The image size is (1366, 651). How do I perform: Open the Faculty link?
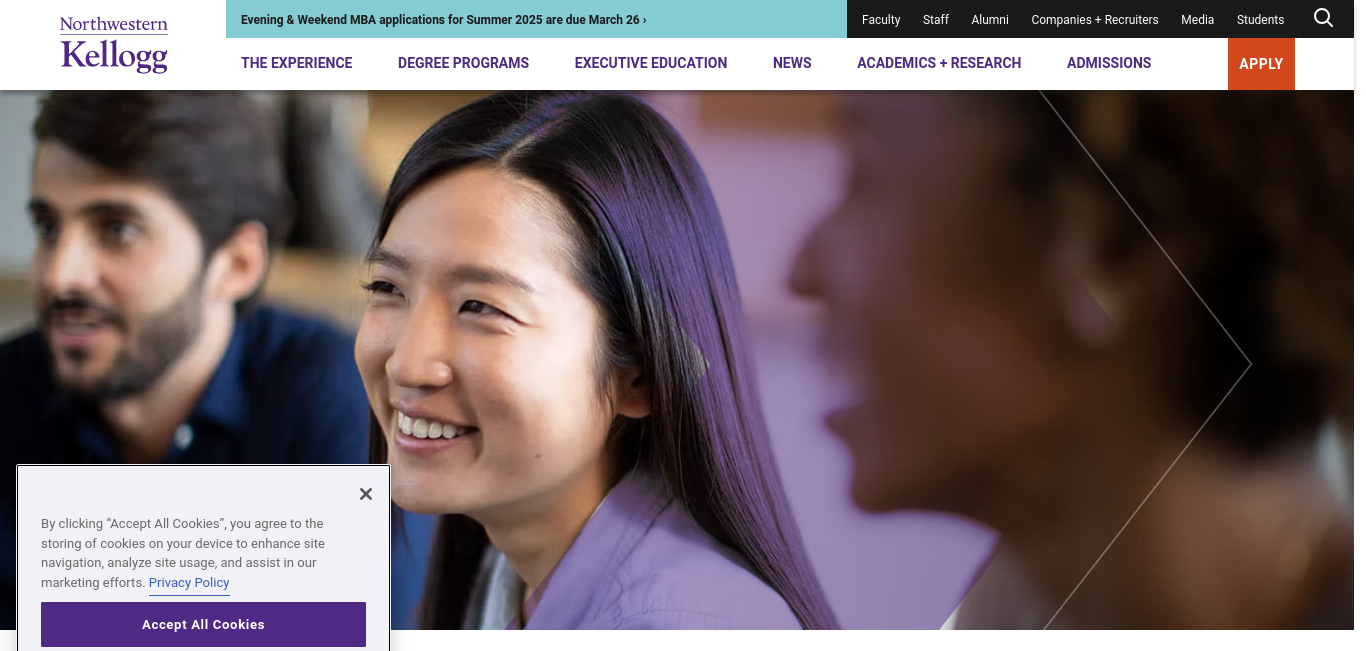pyautogui.click(x=881, y=20)
